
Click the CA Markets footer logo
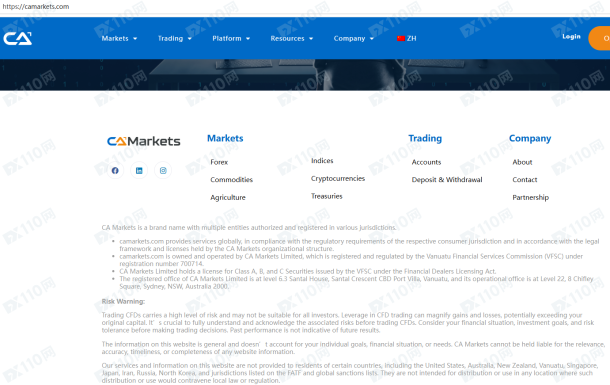coord(144,141)
